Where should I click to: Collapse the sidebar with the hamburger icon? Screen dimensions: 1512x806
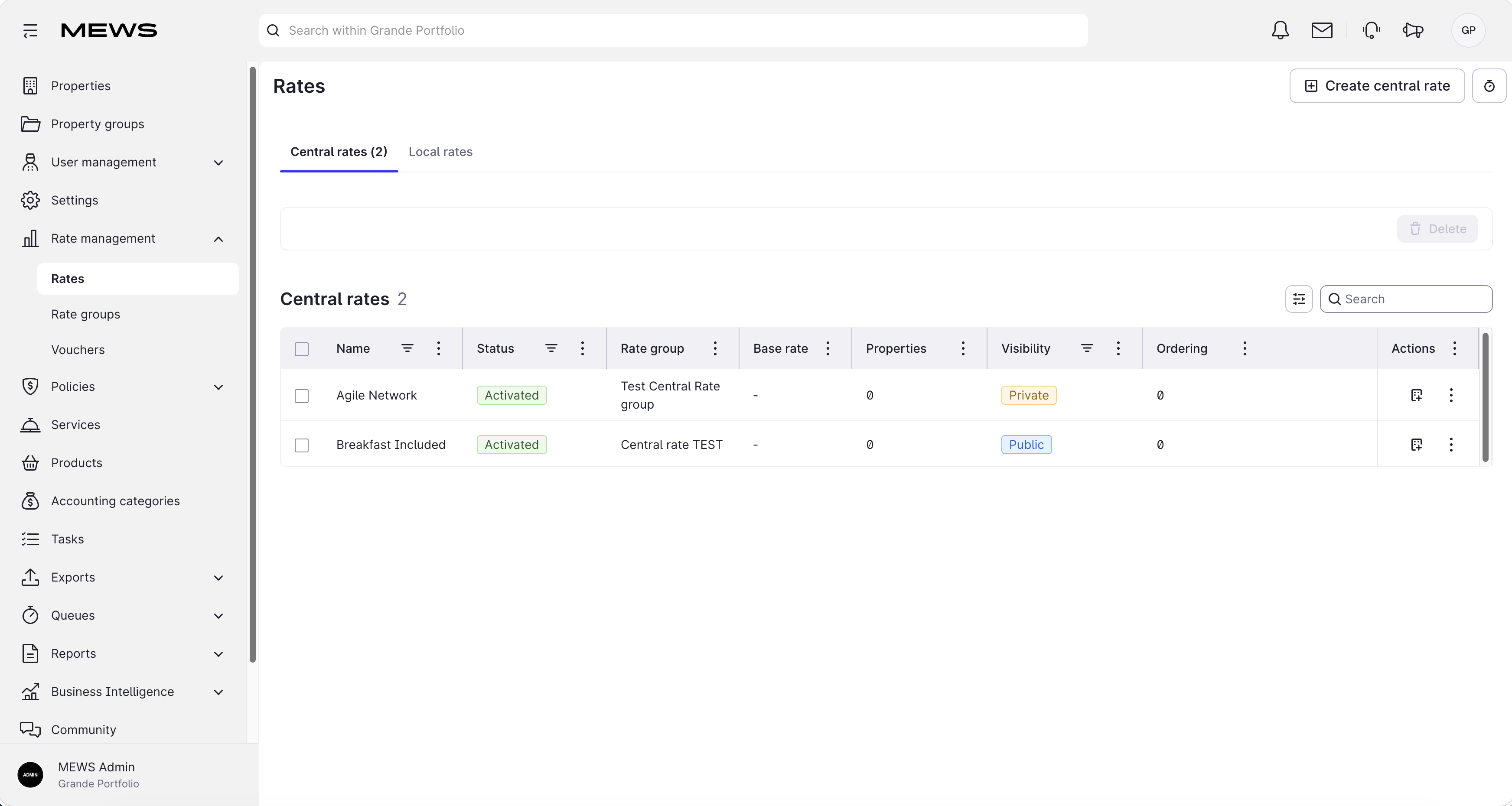30,30
